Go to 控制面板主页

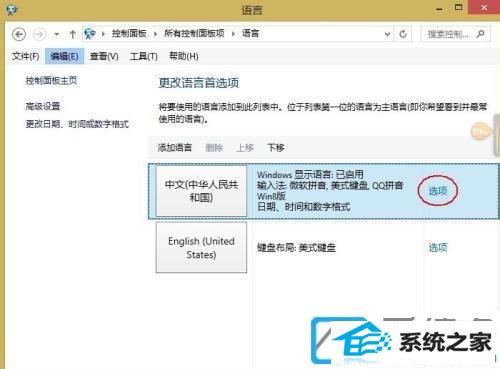pos(51,80)
